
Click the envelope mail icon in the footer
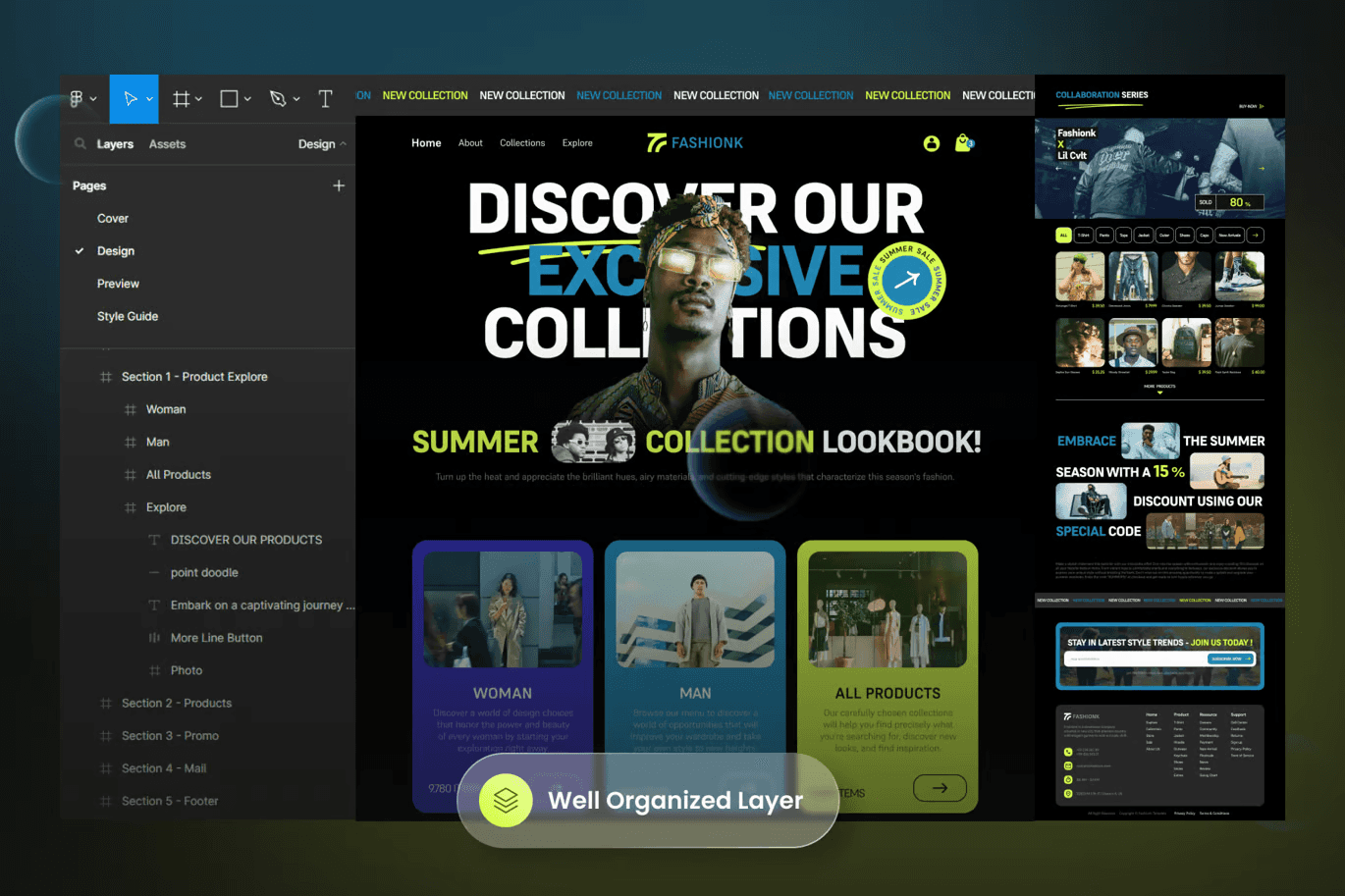pyautogui.click(x=1068, y=765)
